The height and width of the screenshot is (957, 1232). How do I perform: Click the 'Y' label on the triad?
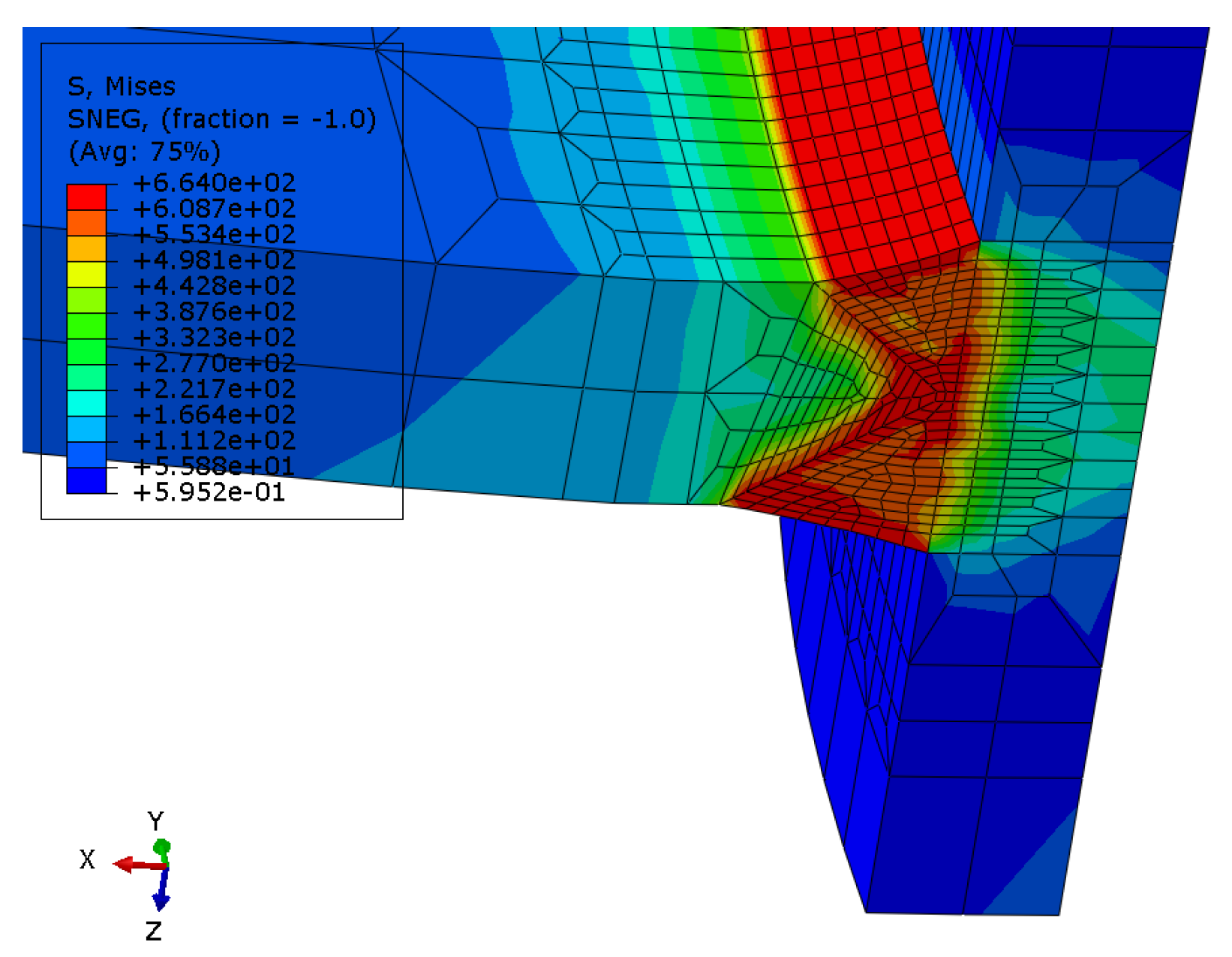(x=155, y=821)
